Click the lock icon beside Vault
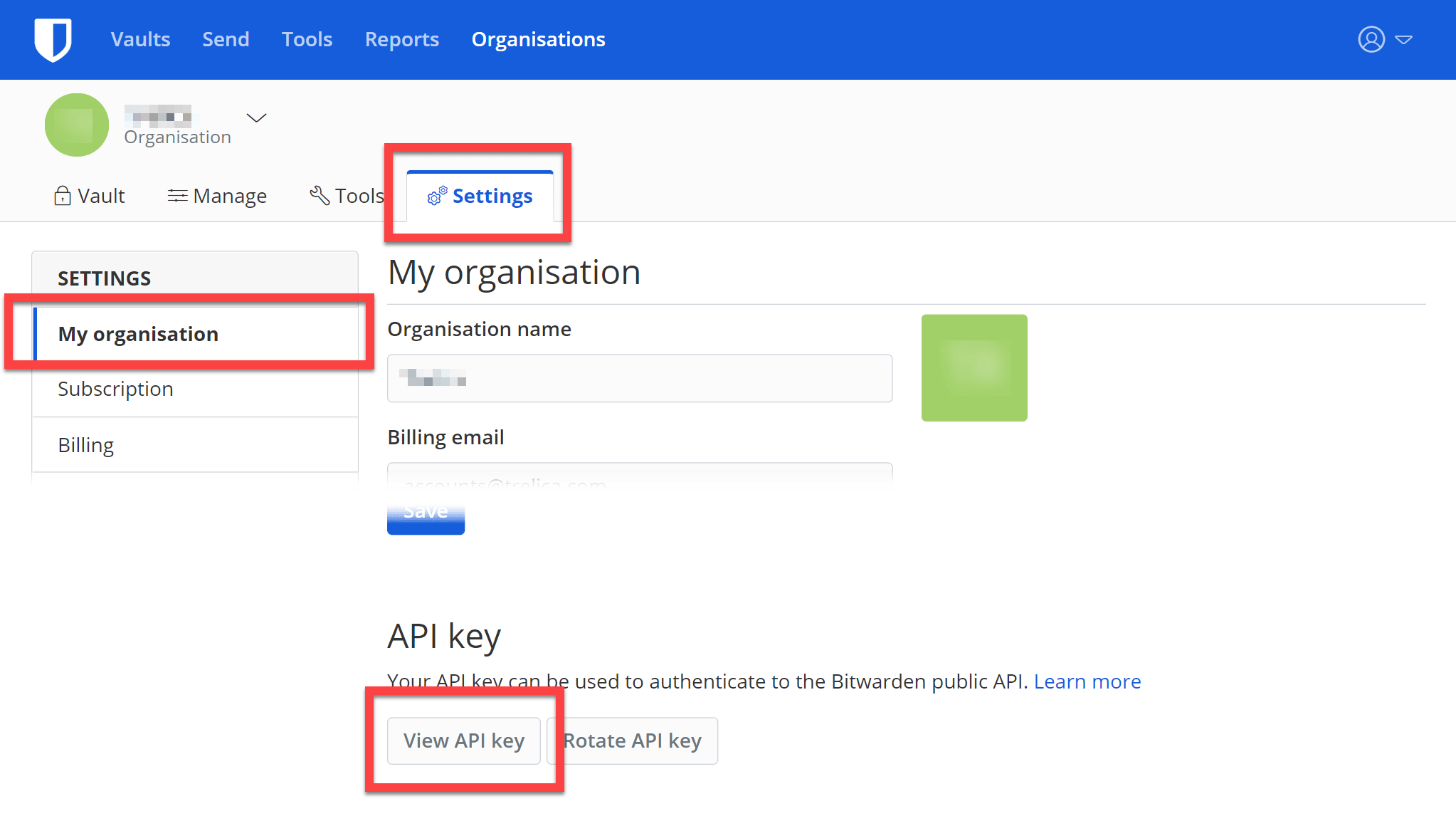 [x=63, y=196]
